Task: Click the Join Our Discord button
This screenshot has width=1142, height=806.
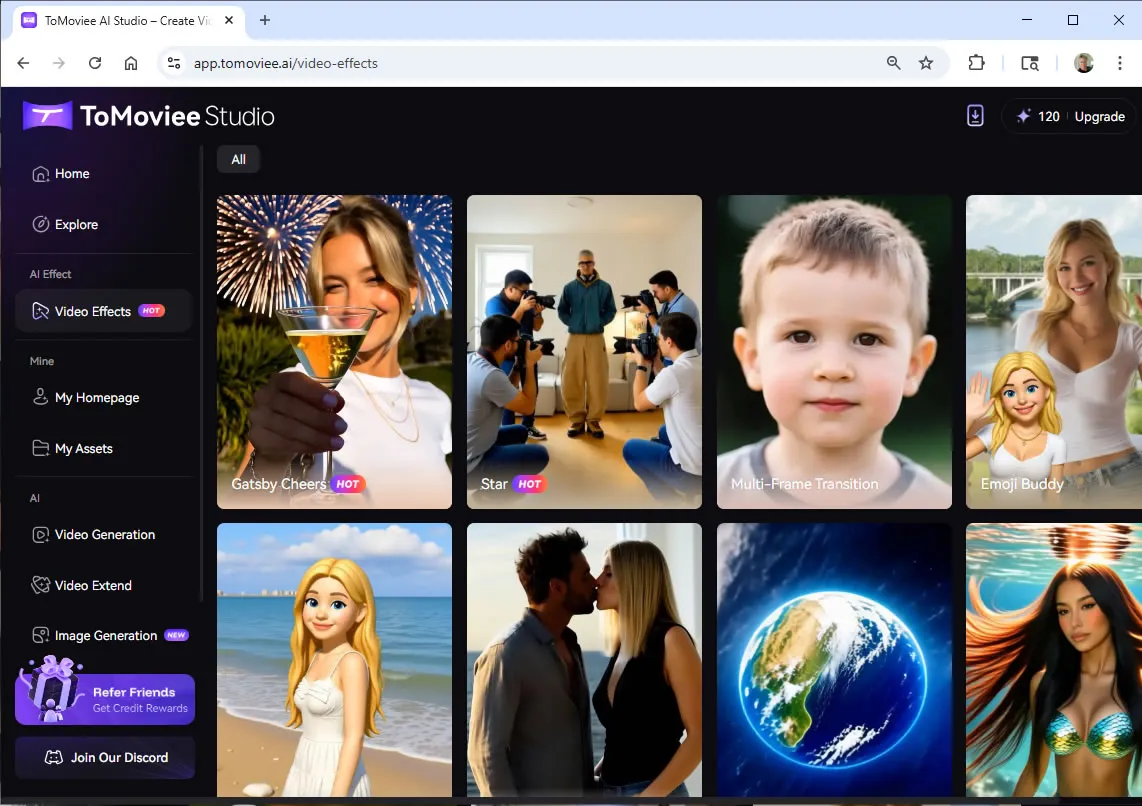Action: pyautogui.click(x=105, y=758)
